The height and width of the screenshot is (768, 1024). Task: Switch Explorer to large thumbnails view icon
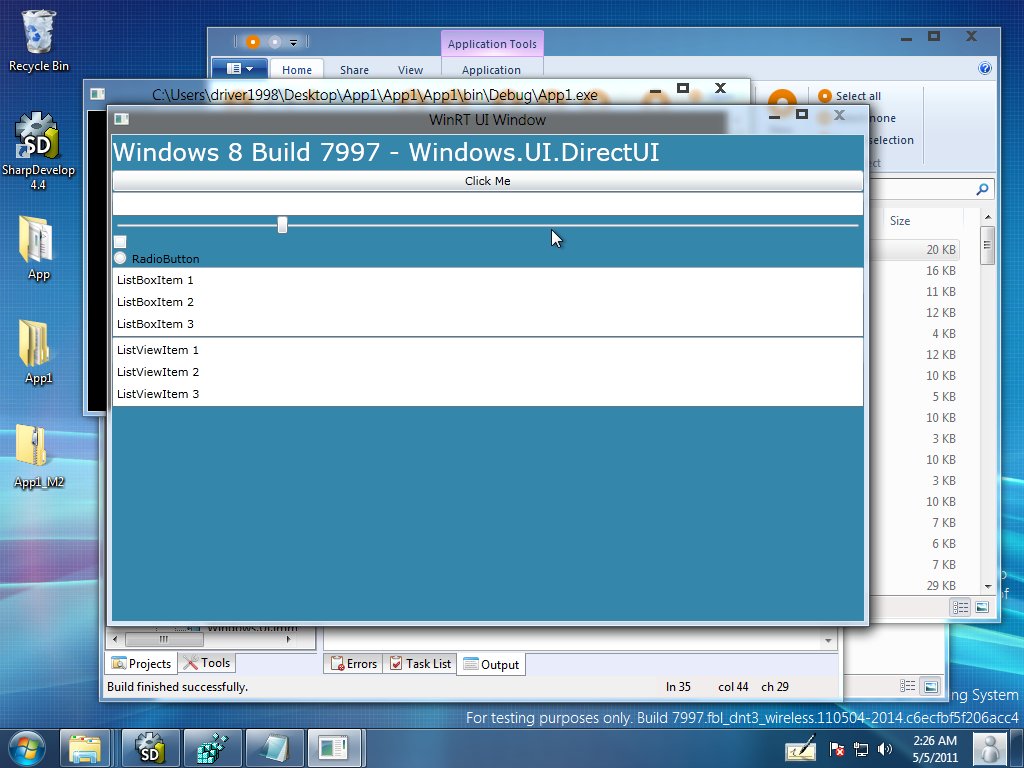tap(982, 607)
